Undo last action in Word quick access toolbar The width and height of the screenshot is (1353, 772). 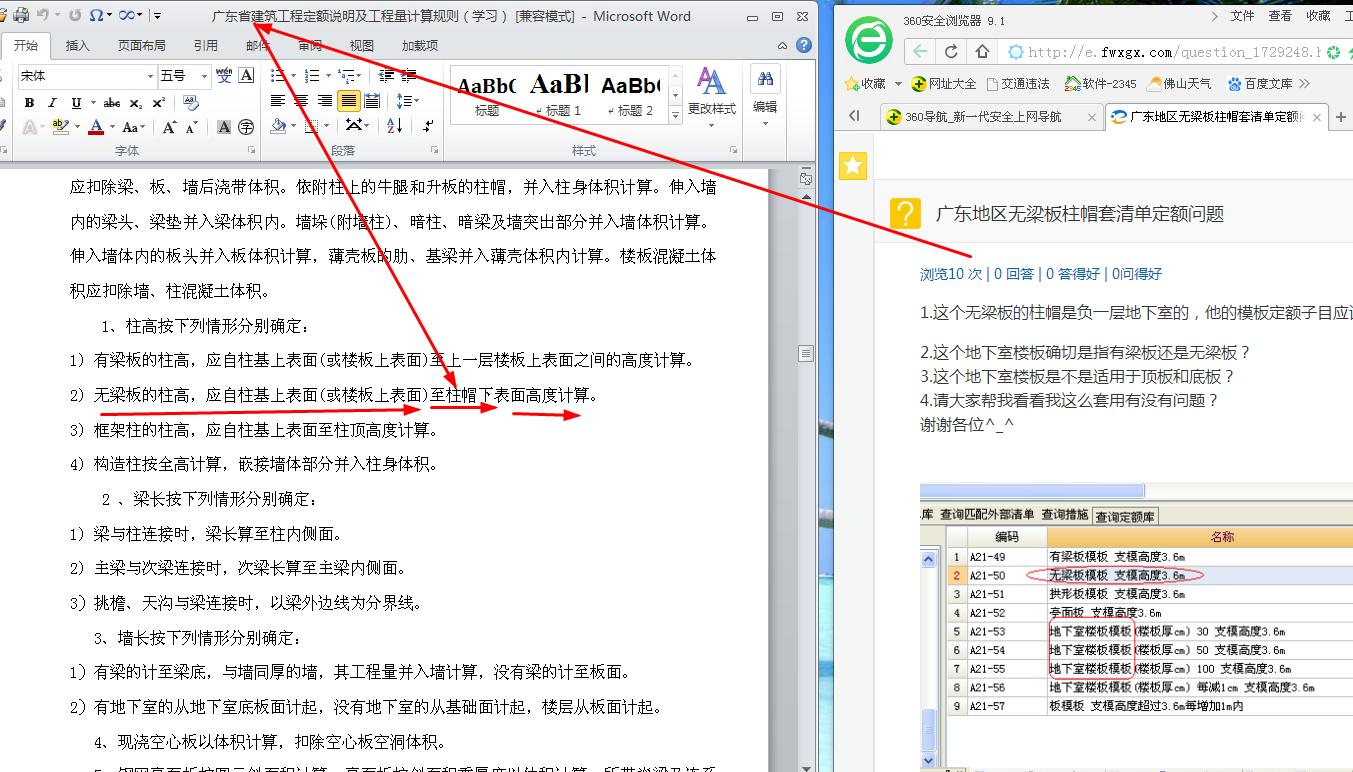(x=42, y=16)
